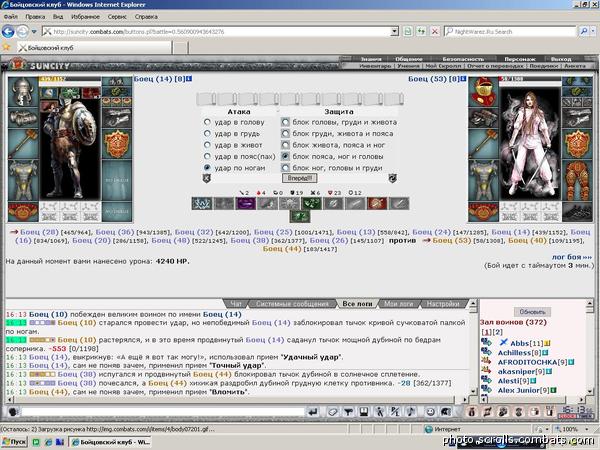Open the search provider dropdown arrow
Screen dimensions: 600x450
coord(593,31)
